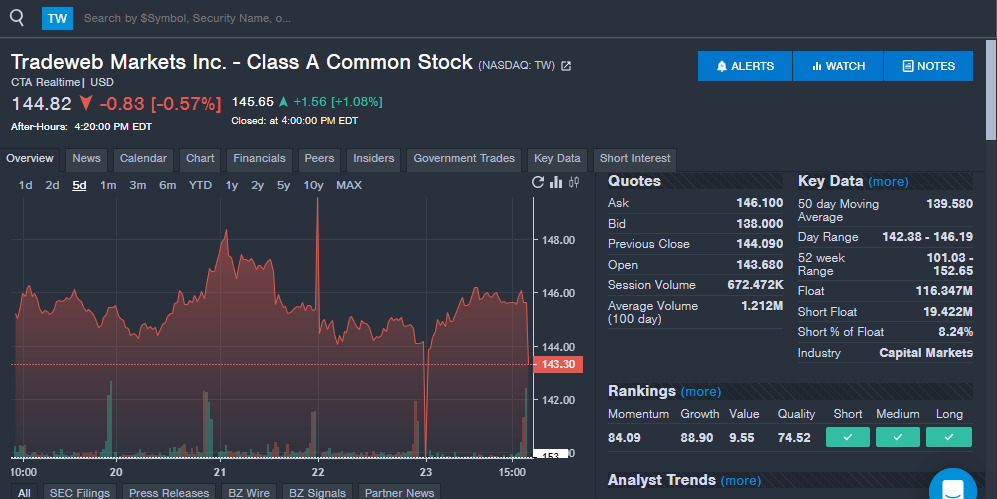997x499 pixels.
Task: Open Key Data (more) link
Action: click(x=888, y=182)
